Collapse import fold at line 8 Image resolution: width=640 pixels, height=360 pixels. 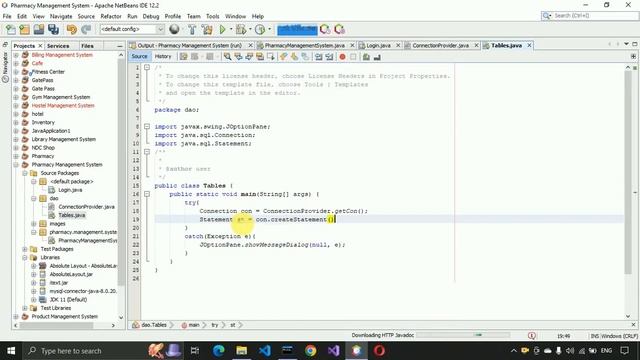pyautogui.click(x=147, y=127)
